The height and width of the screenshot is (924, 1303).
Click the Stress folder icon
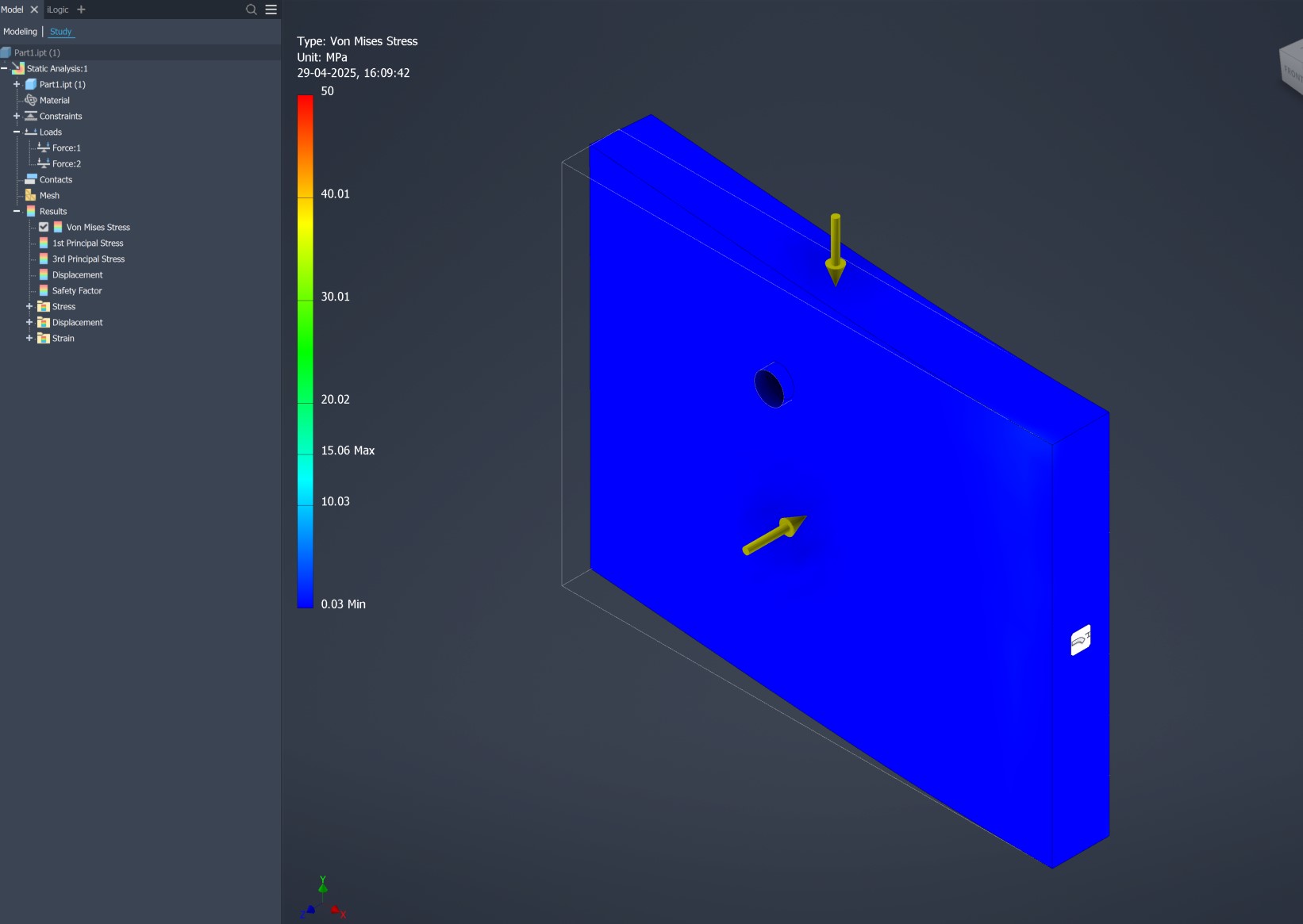44,306
